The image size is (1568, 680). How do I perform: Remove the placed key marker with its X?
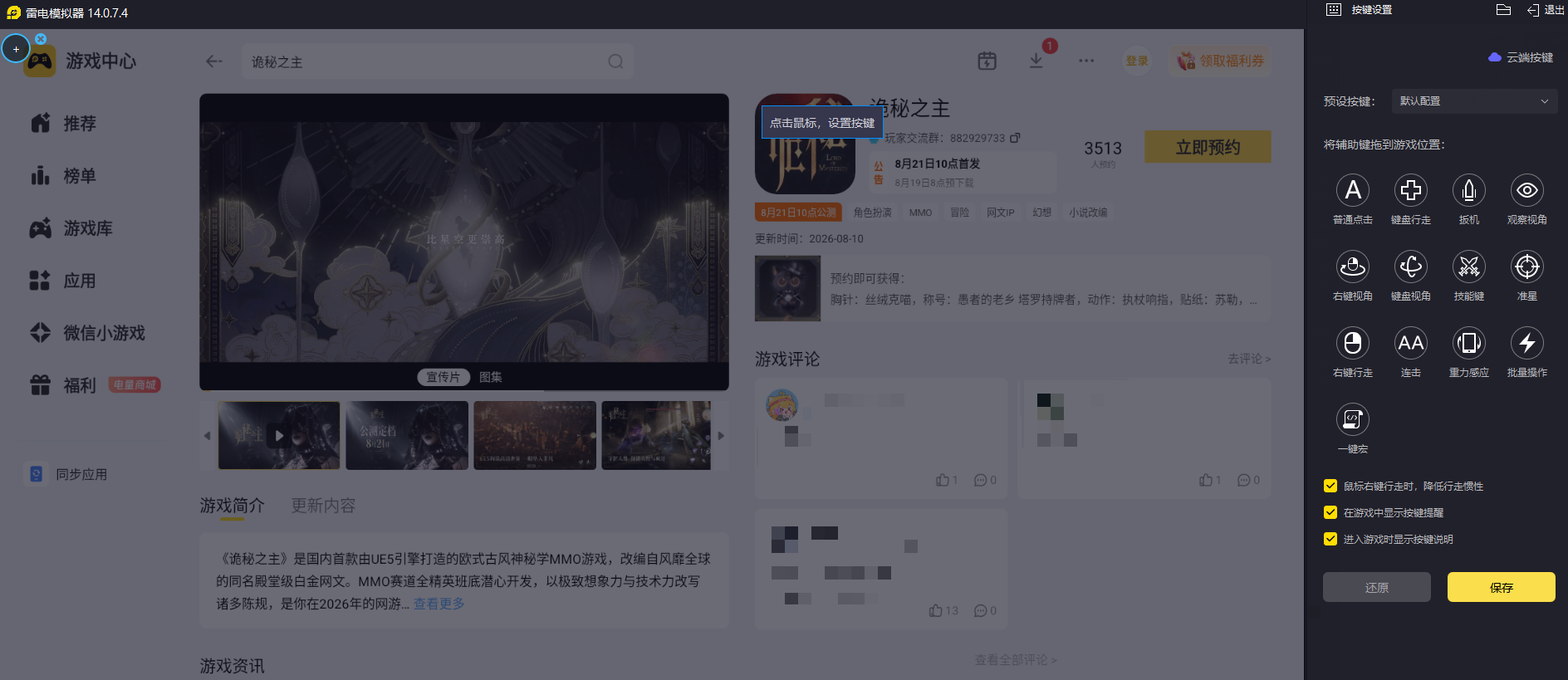tap(41, 39)
